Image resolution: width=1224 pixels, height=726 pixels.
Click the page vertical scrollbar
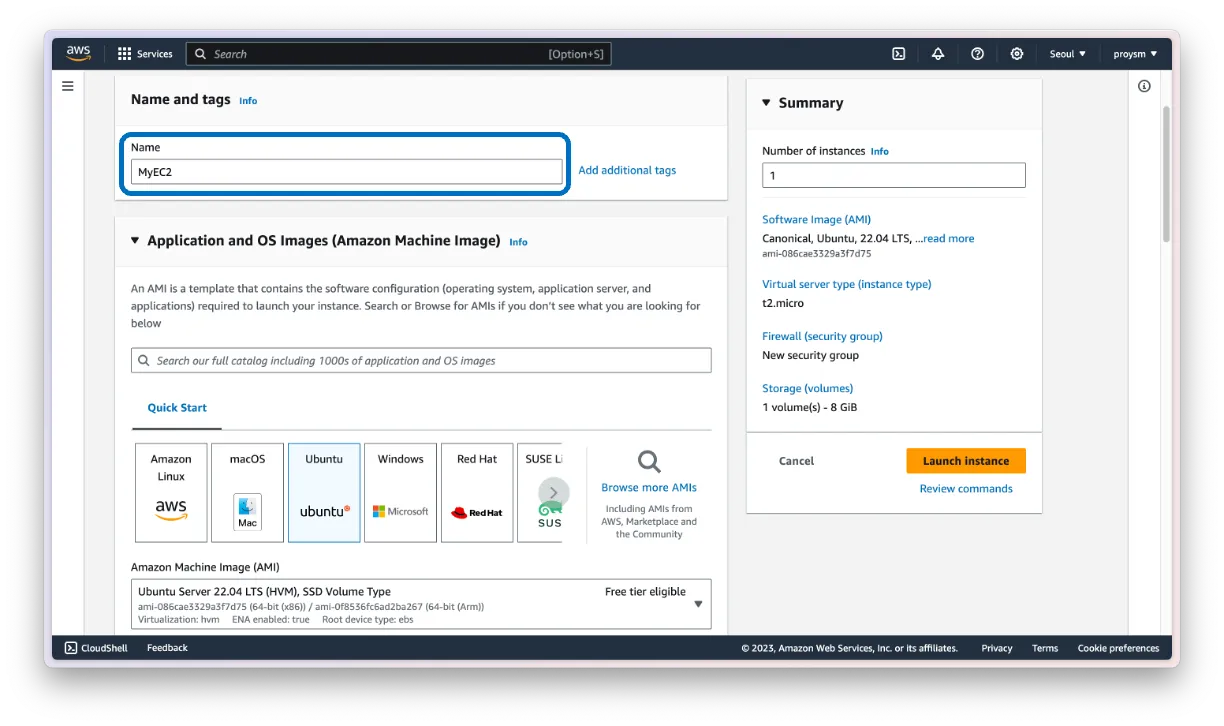point(1166,175)
